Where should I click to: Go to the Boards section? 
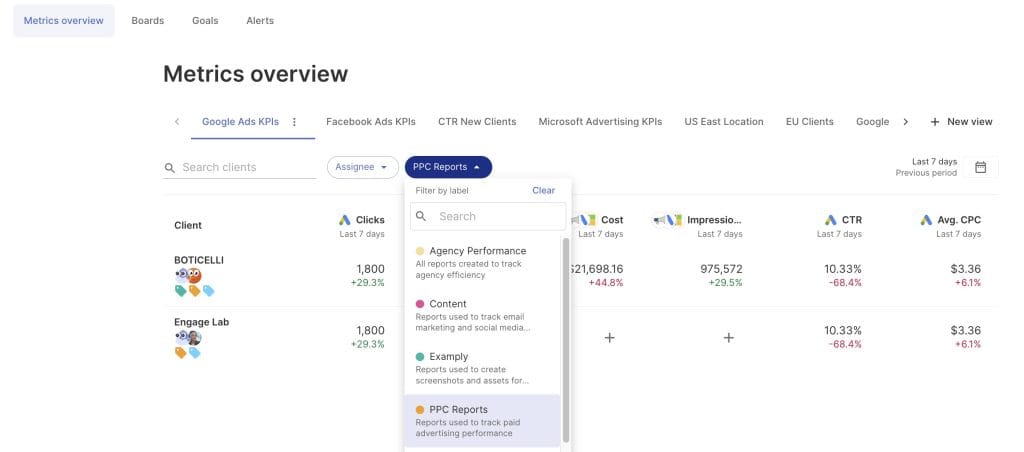[x=148, y=21]
